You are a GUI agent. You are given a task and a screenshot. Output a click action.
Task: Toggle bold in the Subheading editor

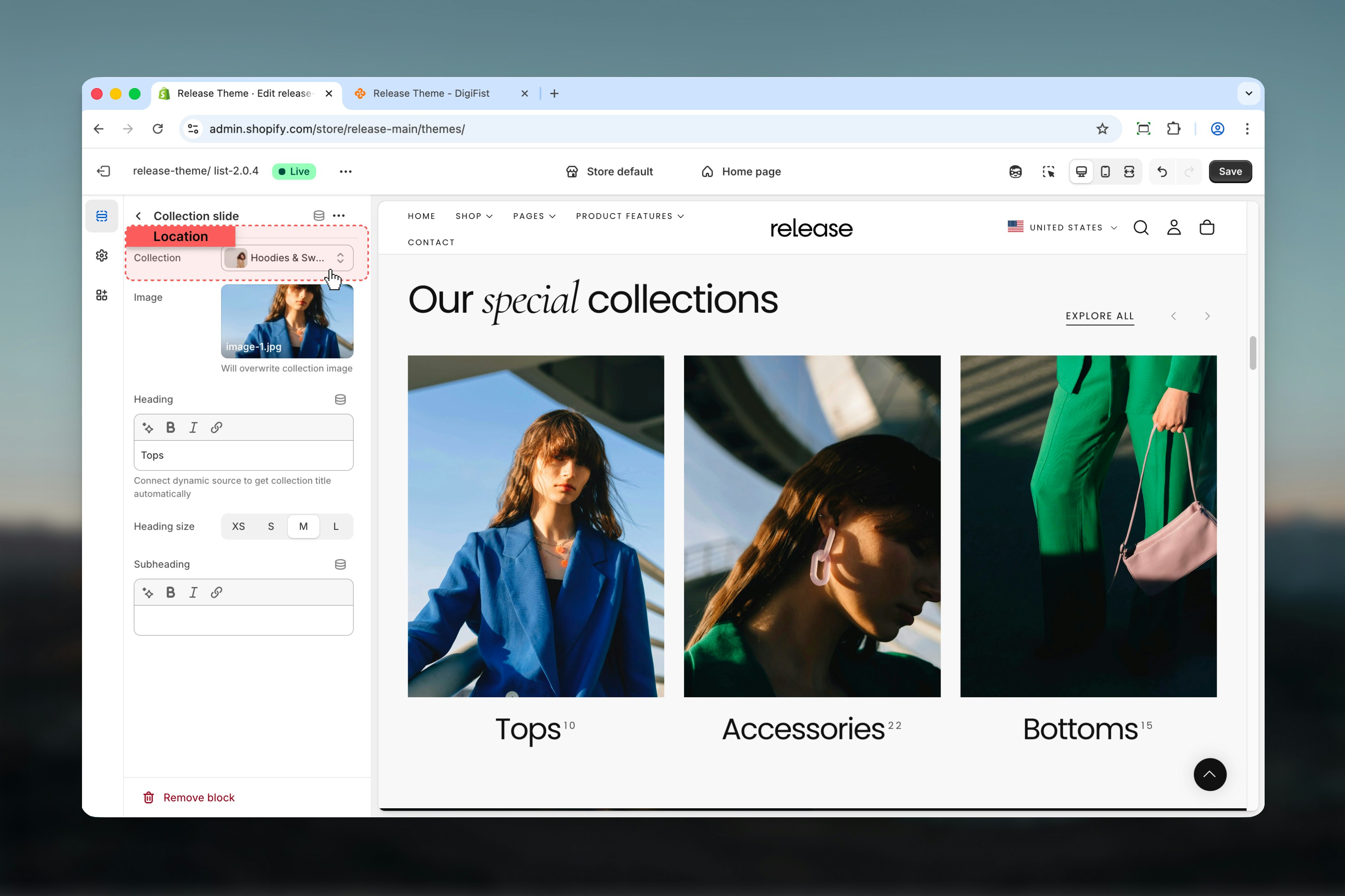(x=170, y=593)
